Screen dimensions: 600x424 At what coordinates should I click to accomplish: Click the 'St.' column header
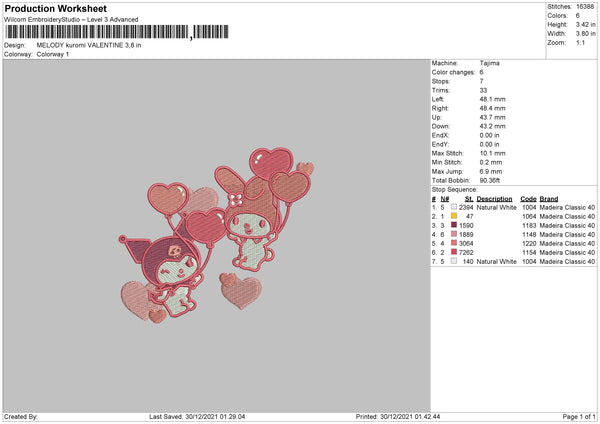point(469,199)
